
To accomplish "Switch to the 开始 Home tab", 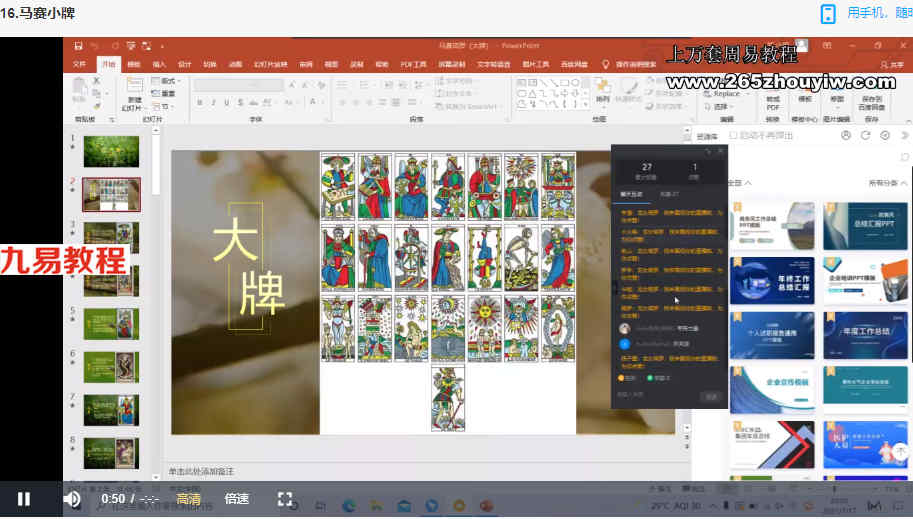I will (x=109, y=64).
